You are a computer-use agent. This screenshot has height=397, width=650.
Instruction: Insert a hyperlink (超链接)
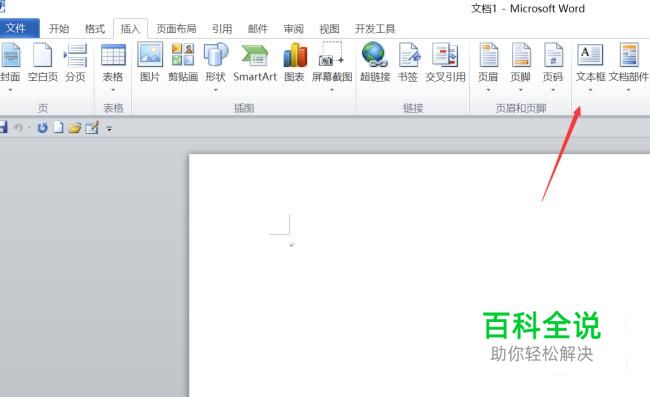pyautogui.click(x=375, y=62)
